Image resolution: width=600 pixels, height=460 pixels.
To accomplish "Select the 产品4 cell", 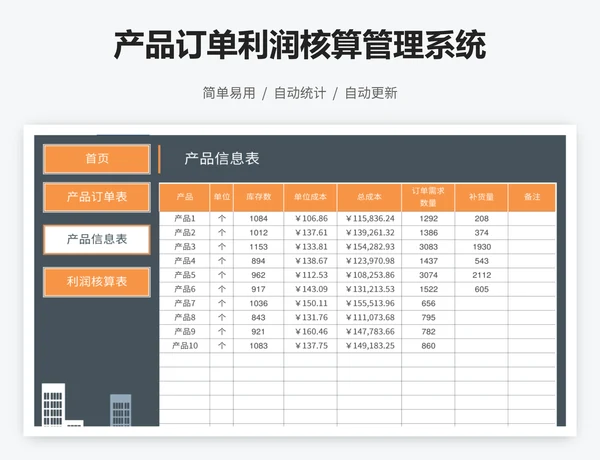I will point(184,261).
